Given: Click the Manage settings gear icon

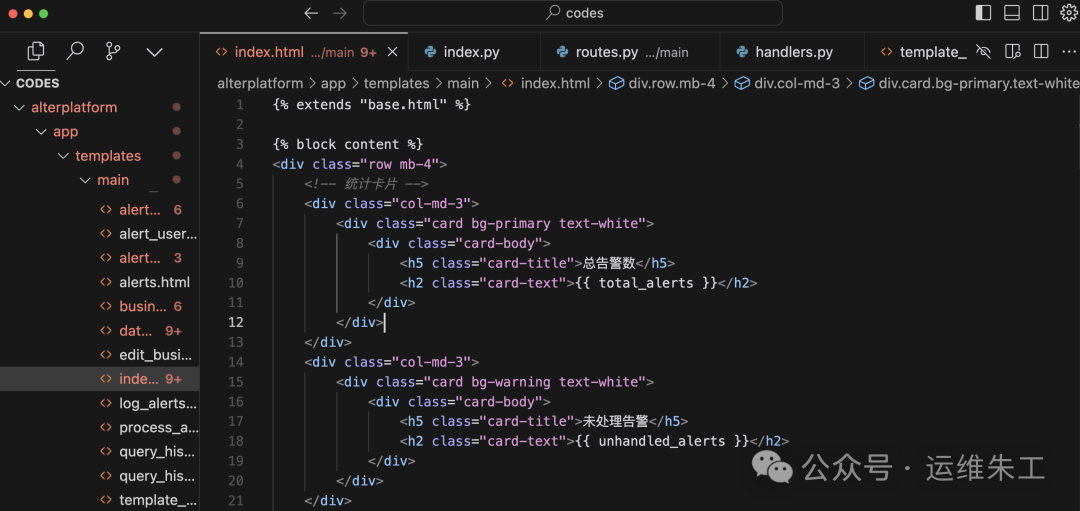Looking at the screenshot, I should coord(1069,13).
